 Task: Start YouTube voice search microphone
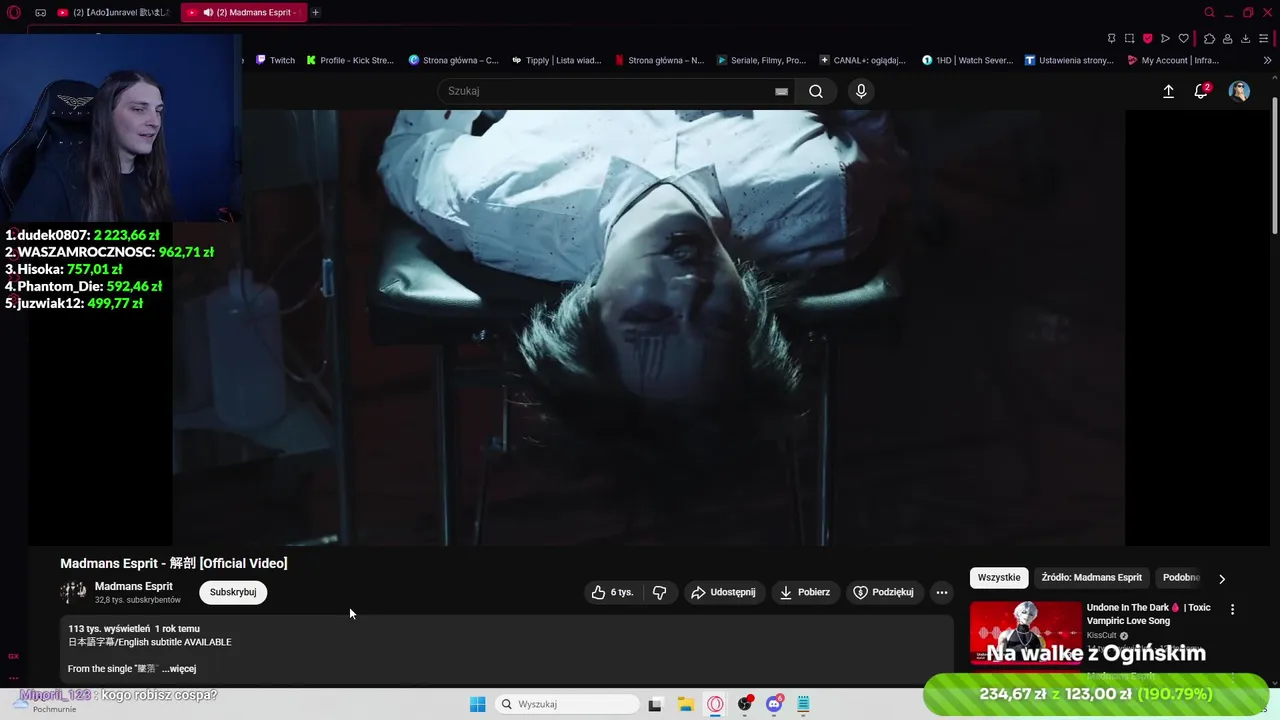click(x=861, y=91)
